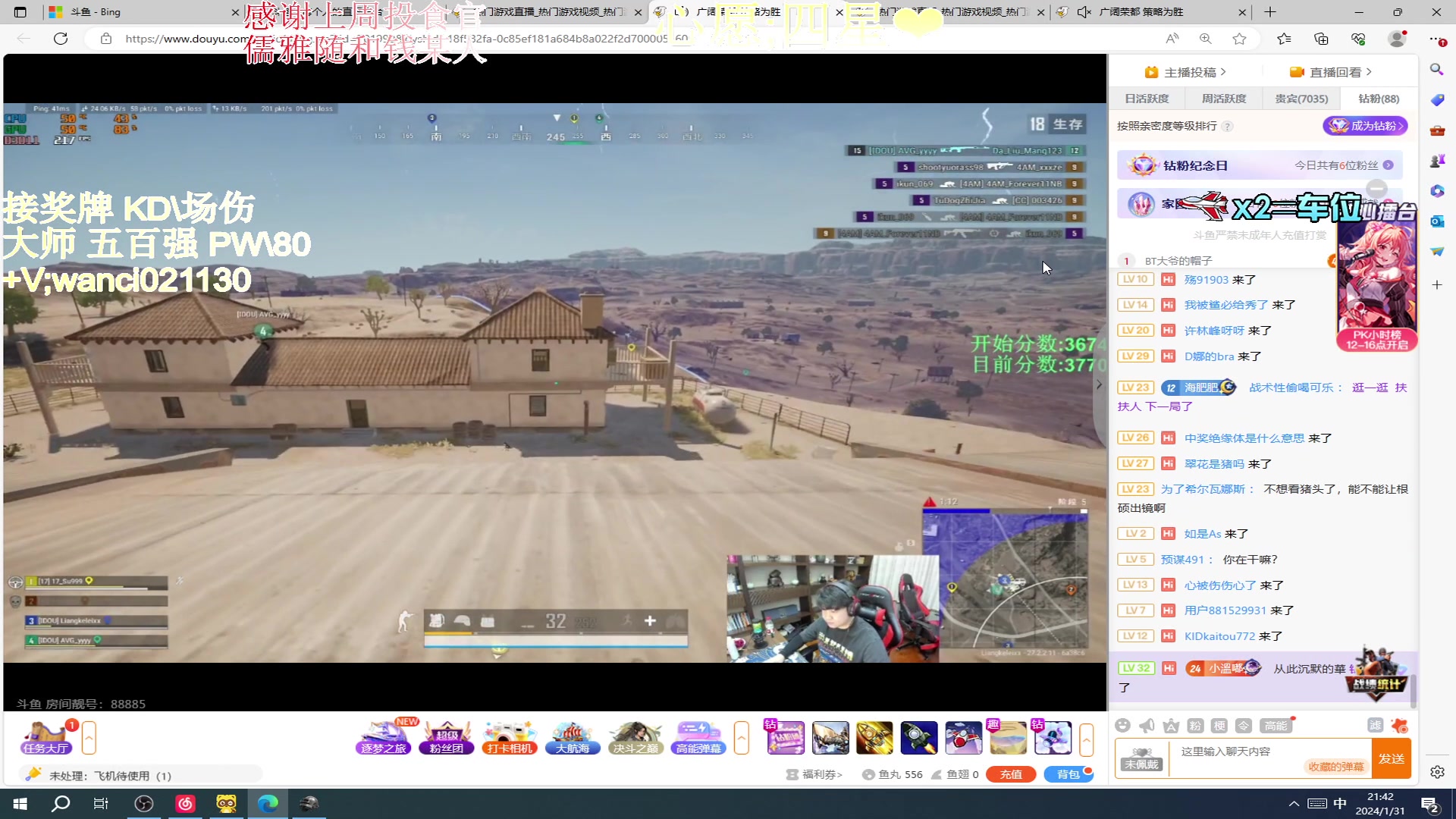Open 高能弹幕 activity icon
1456x819 pixels.
pos(698,738)
